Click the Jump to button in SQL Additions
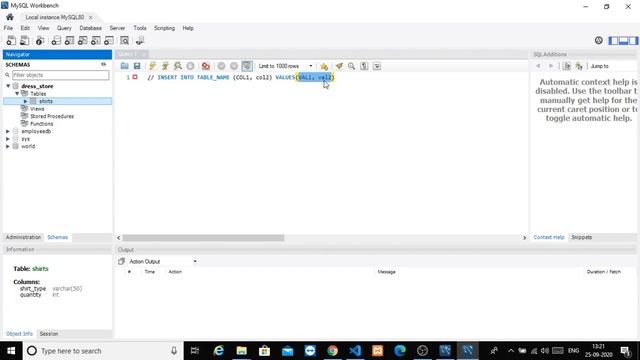The height and width of the screenshot is (360, 640). (x=599, y=66)
